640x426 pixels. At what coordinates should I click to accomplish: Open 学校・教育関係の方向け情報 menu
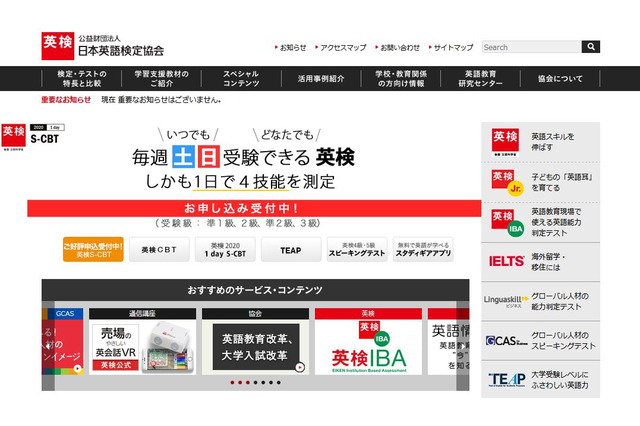click(x=401, y=78)
